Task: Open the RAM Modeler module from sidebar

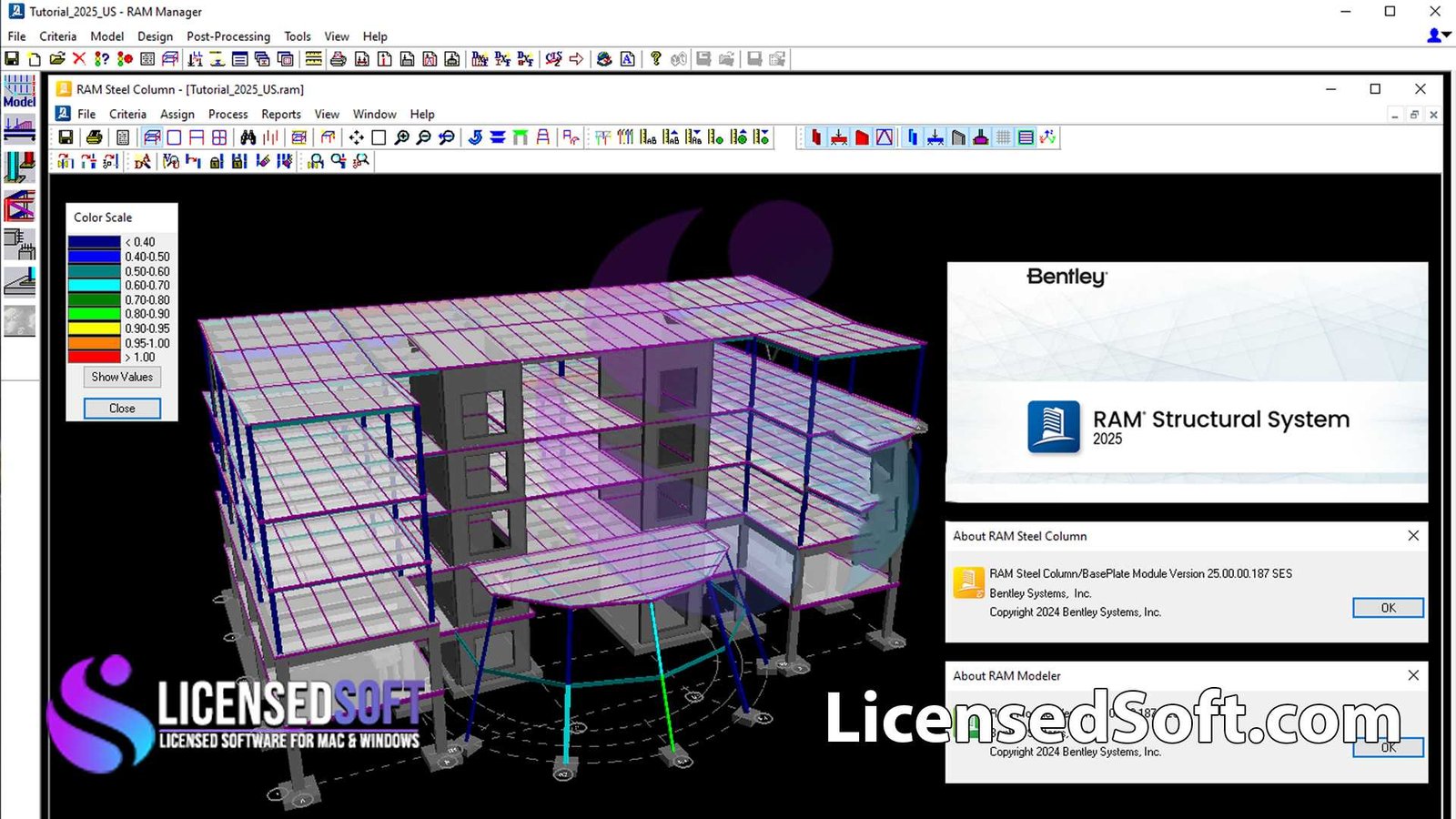Action: coord(20,92)
